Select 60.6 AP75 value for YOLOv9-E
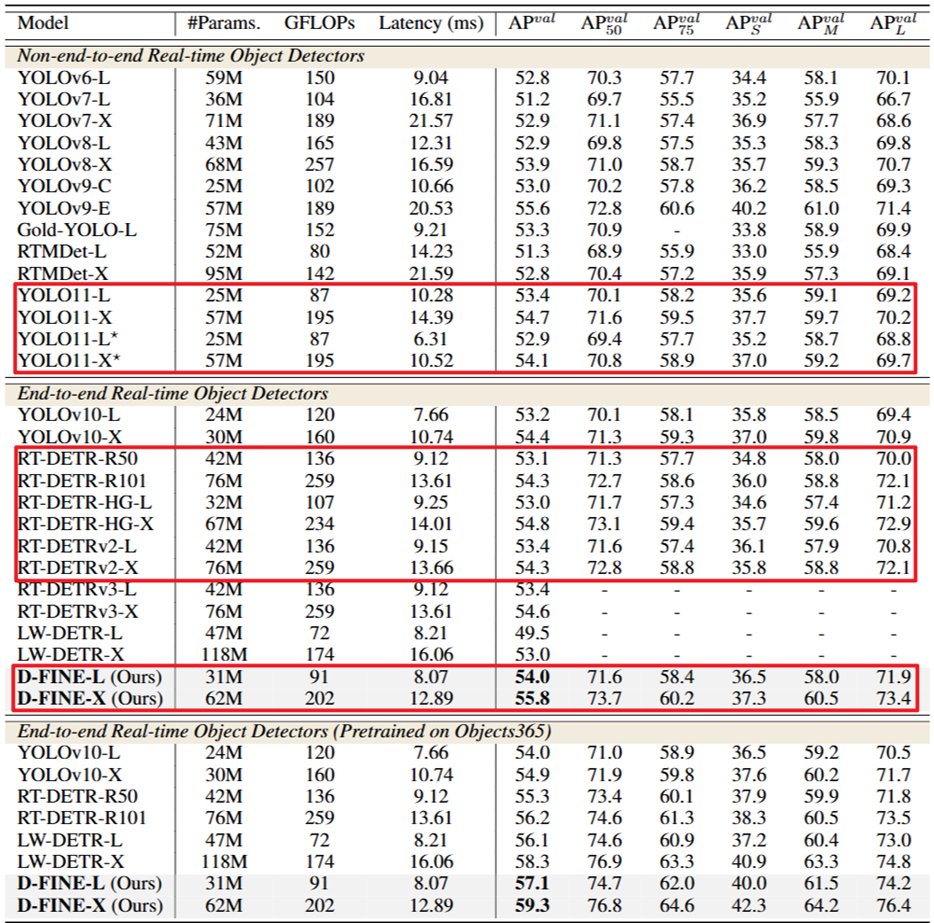Screen dimensions: 934x923 (x=676, y=208)
